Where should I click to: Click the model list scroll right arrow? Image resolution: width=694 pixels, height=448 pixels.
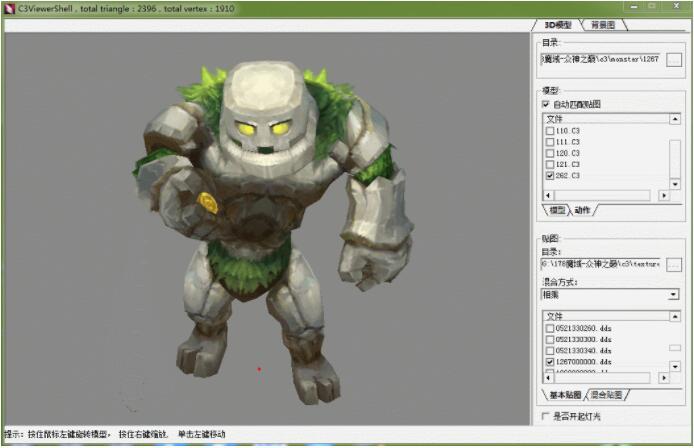coord(663,195)
